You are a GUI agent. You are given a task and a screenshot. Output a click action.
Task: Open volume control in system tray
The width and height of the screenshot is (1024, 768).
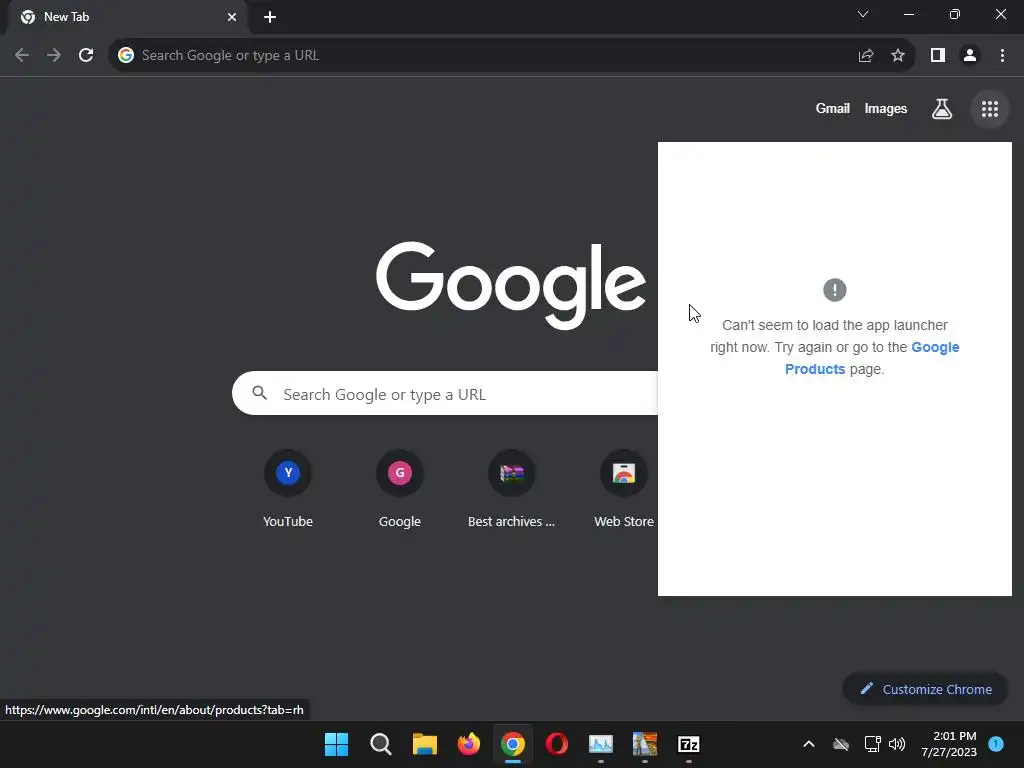(x=897, y=744)
